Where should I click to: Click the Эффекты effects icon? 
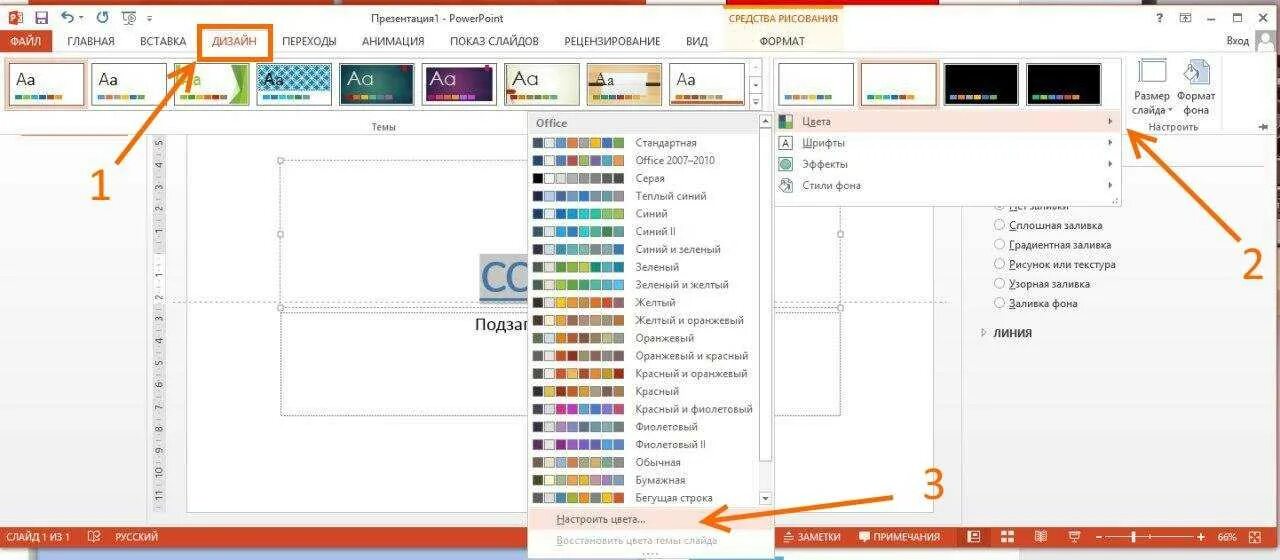[786, 164]
